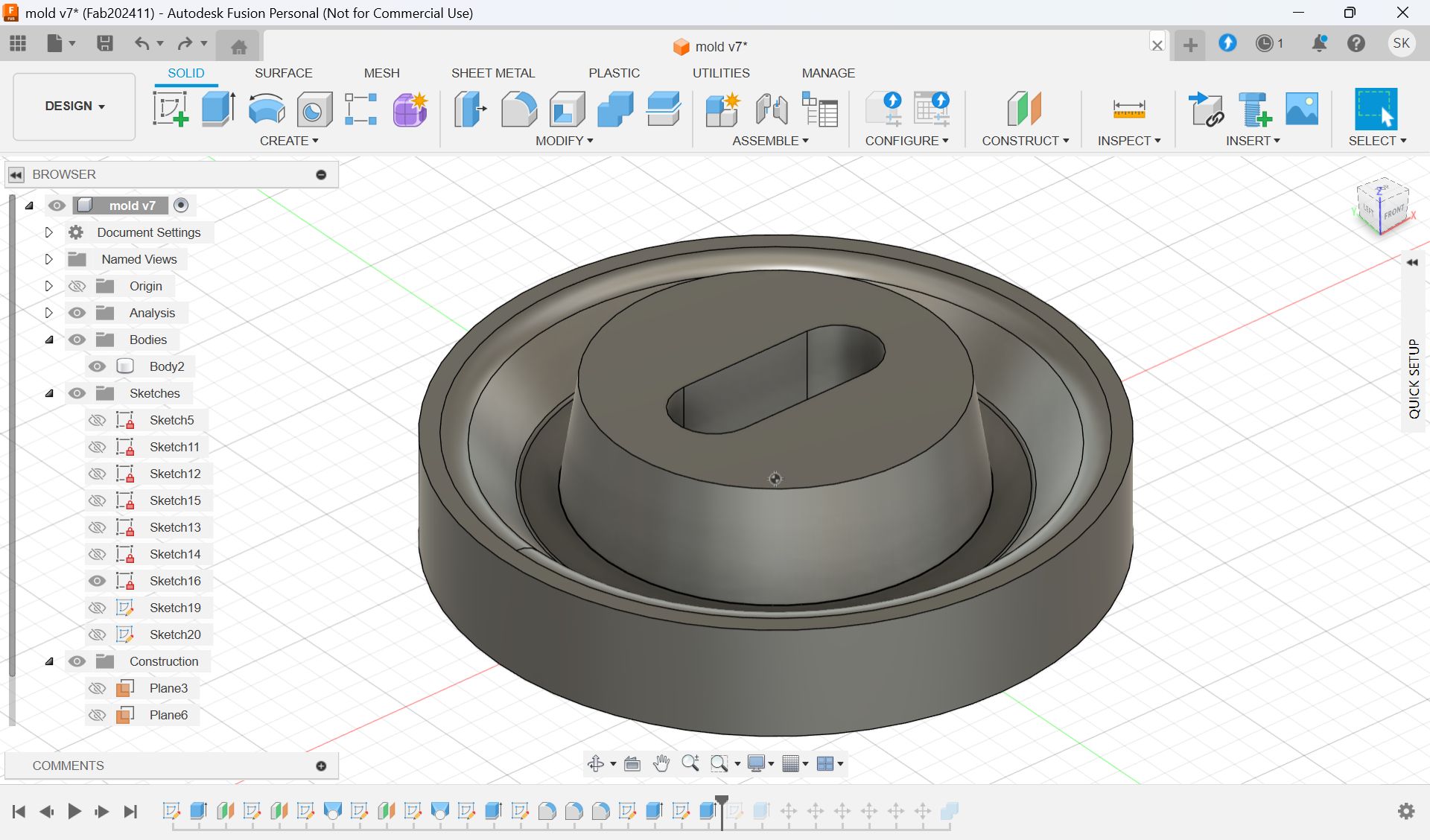Open the QUICK SETUP side panel
This screenshot has width=1430, height=840.
pyautogui.click(x=1414, y=378)
